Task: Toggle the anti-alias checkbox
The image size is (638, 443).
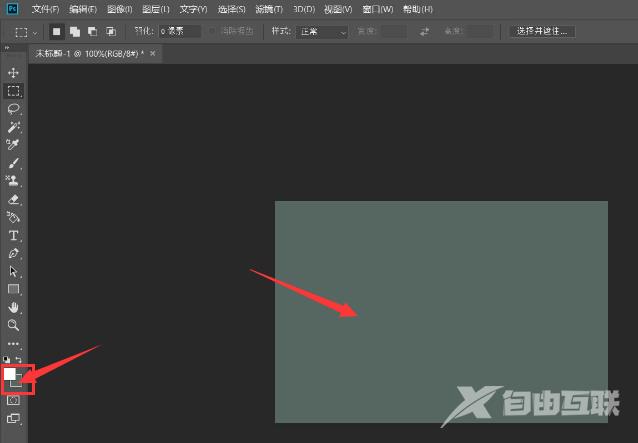Action: click(x=212, y=31)
